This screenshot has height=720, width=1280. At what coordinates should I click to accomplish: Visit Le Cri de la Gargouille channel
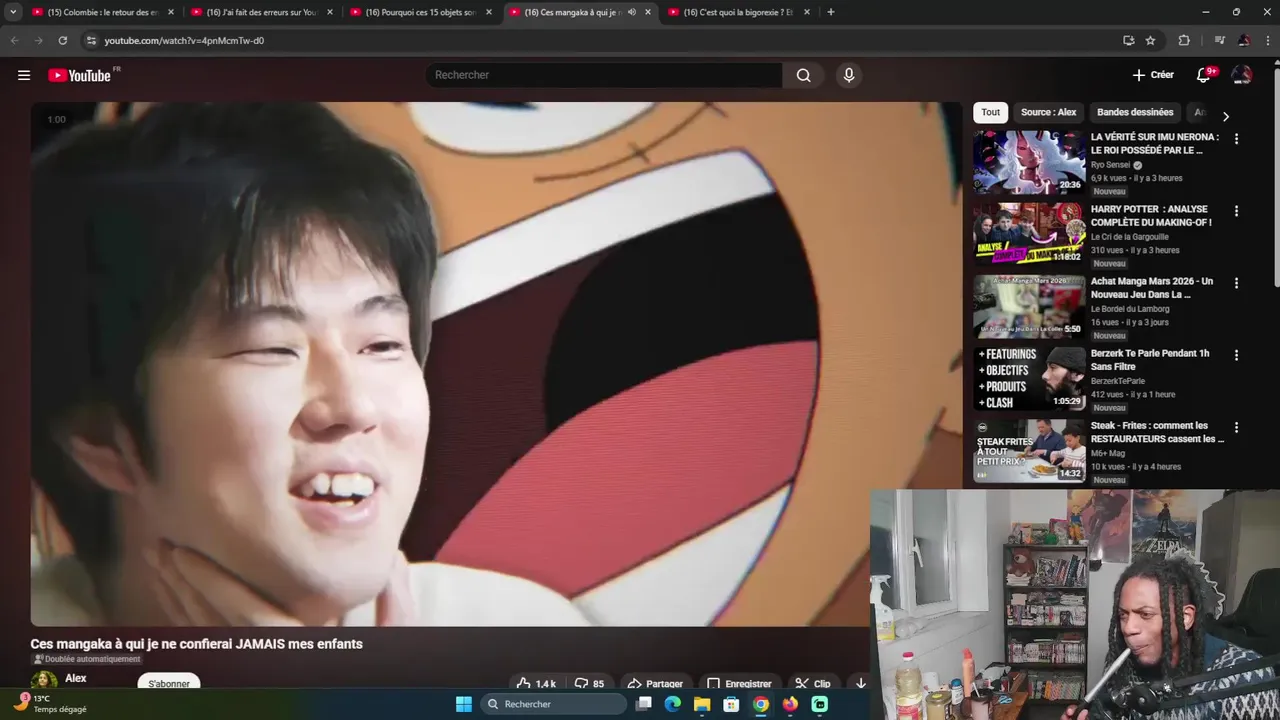tap(1130, 237)
